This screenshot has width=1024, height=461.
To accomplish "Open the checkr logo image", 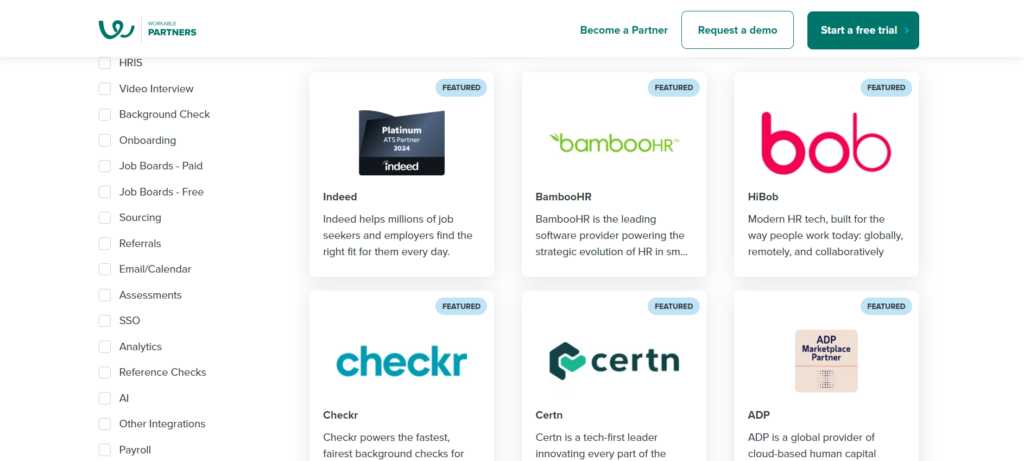I will pyautogui.click(x=402, y=361).
